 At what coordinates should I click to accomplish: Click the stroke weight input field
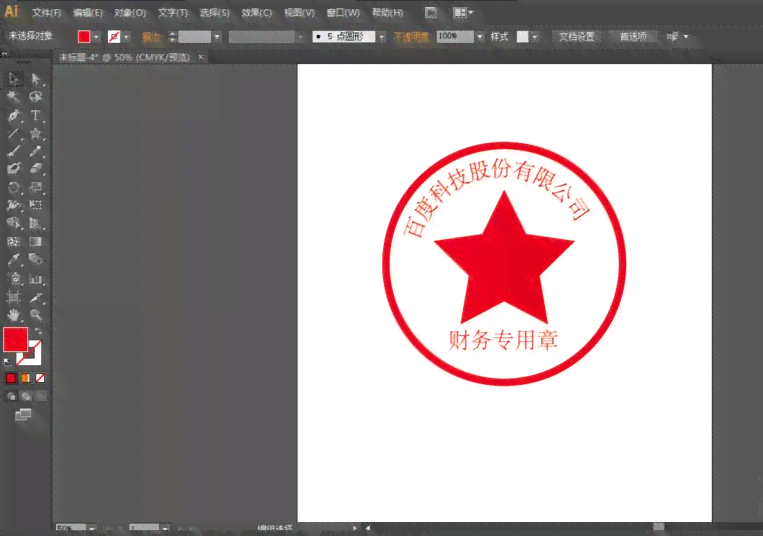195,36
